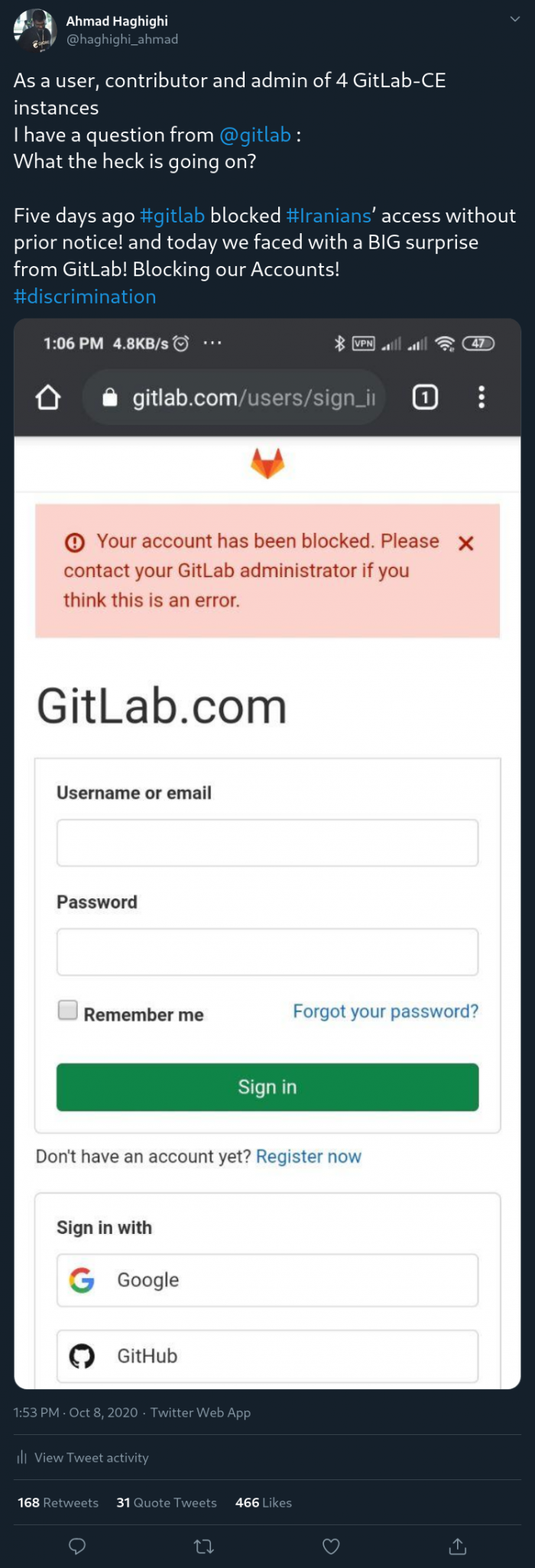Open the browser tab switcher icon

tap(425, 398)
